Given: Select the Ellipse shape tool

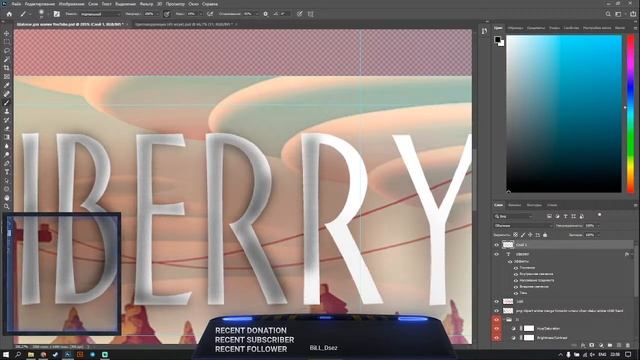Looking at the screenshot, I should (x=7, y=189).
